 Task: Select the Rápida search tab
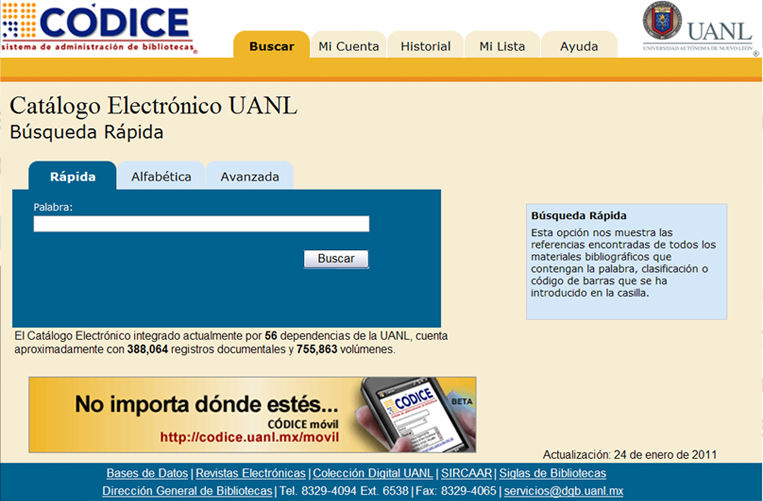coord(73,177)
